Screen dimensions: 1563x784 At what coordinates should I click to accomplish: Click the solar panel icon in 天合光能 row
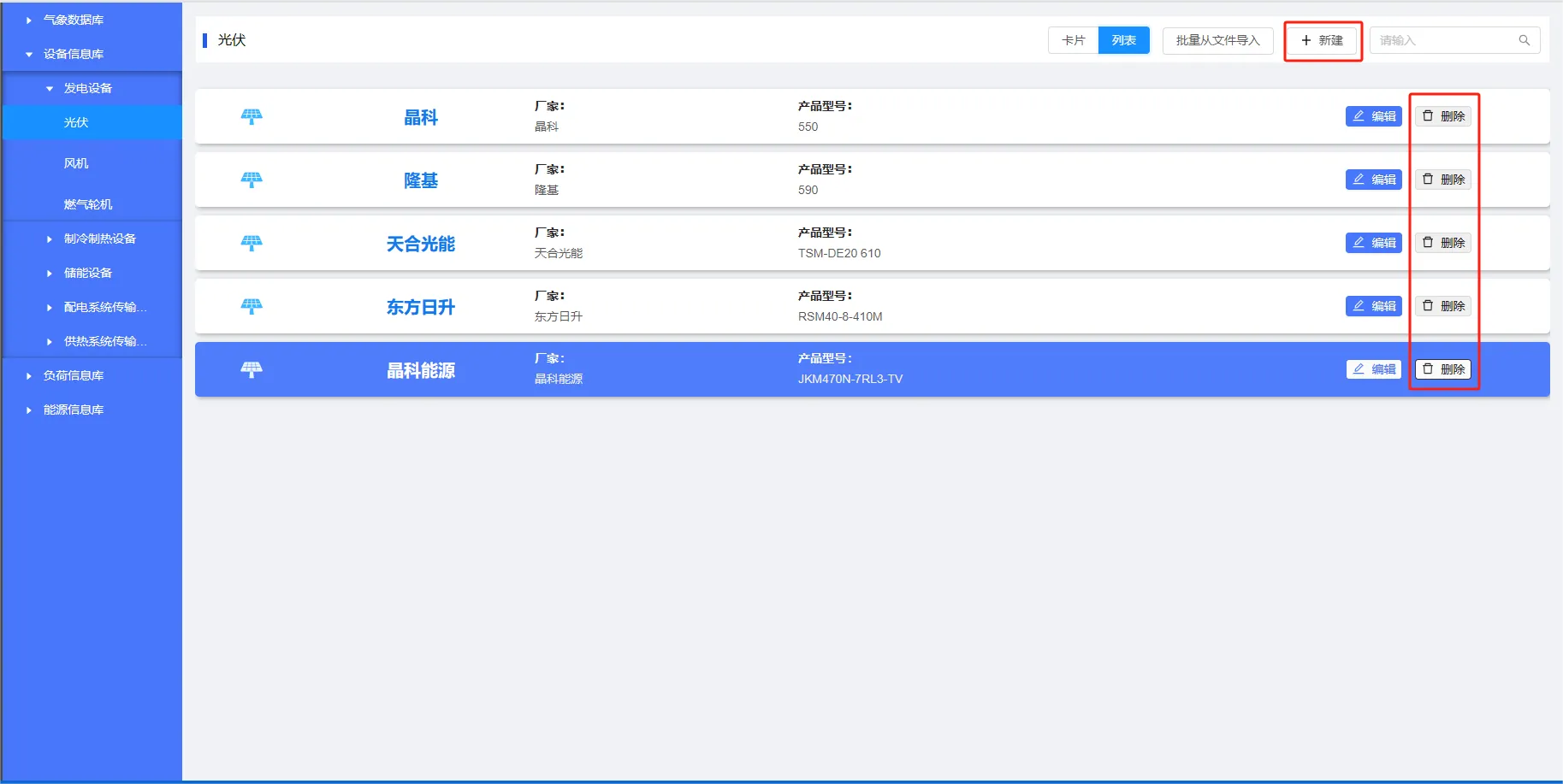coord(252,243)
